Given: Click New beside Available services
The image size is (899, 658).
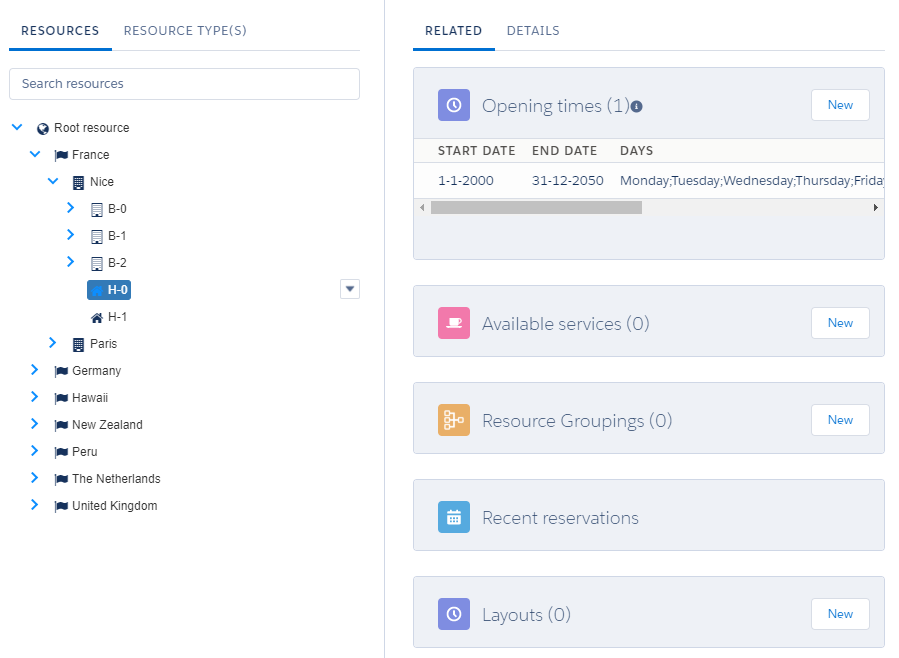Looking at the screenshot, I should click(839, 322).
